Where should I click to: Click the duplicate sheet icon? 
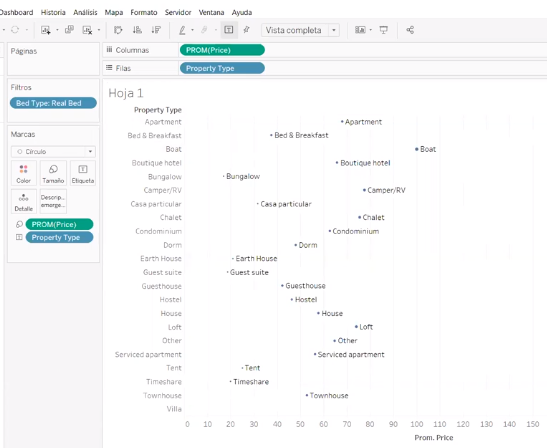(x=69, y=30)
